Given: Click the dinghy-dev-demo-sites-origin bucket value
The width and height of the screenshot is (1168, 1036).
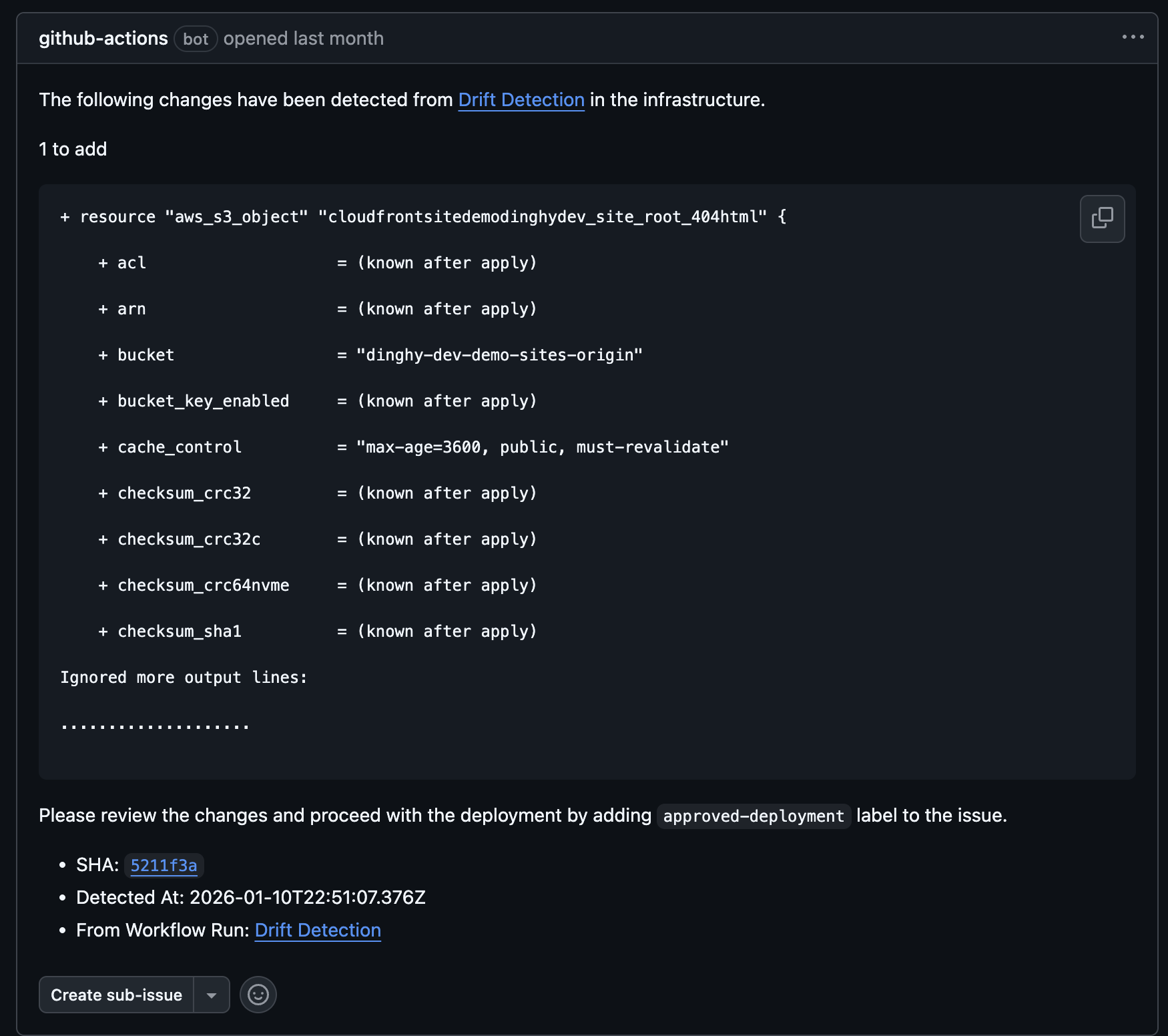Looking at the screenshot, I should tap(499, 355).
